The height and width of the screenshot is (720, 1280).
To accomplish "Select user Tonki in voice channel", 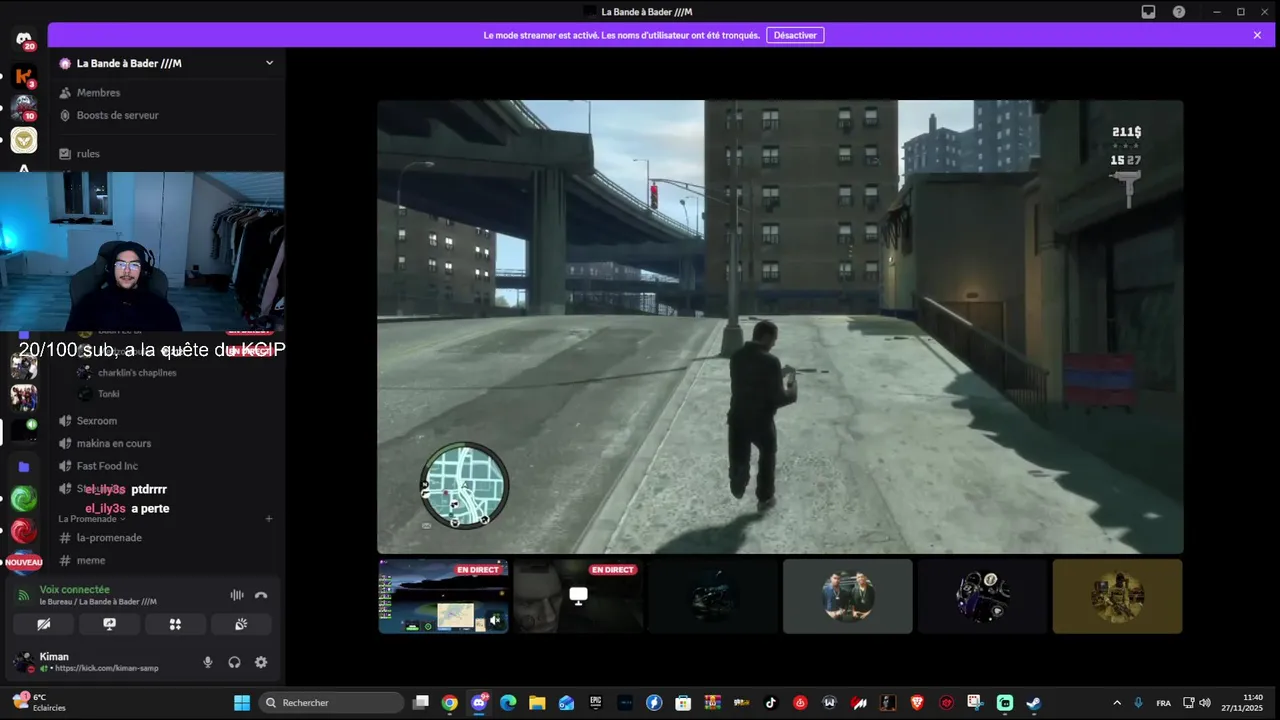I will click(x=108, y=394).
